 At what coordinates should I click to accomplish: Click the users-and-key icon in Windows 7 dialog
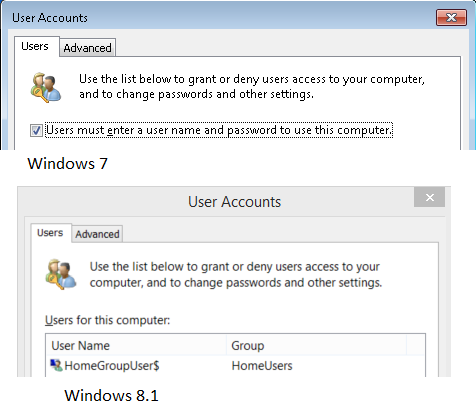pos(46,87)
